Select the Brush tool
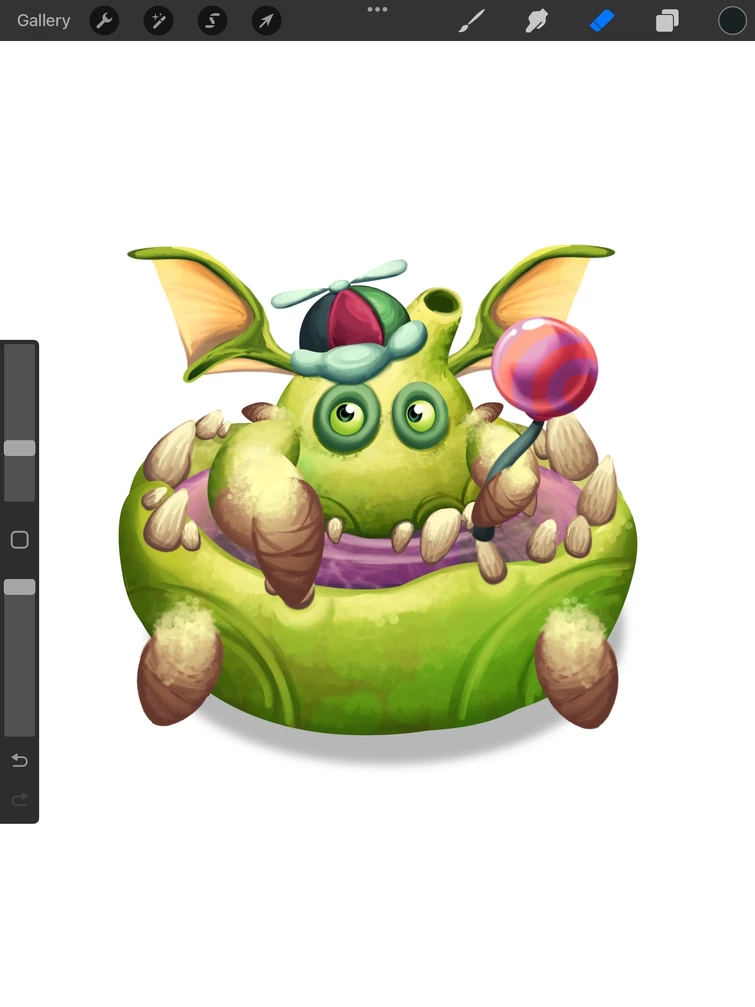This screenshot has width=755, height=1007. tap(471, 21)
